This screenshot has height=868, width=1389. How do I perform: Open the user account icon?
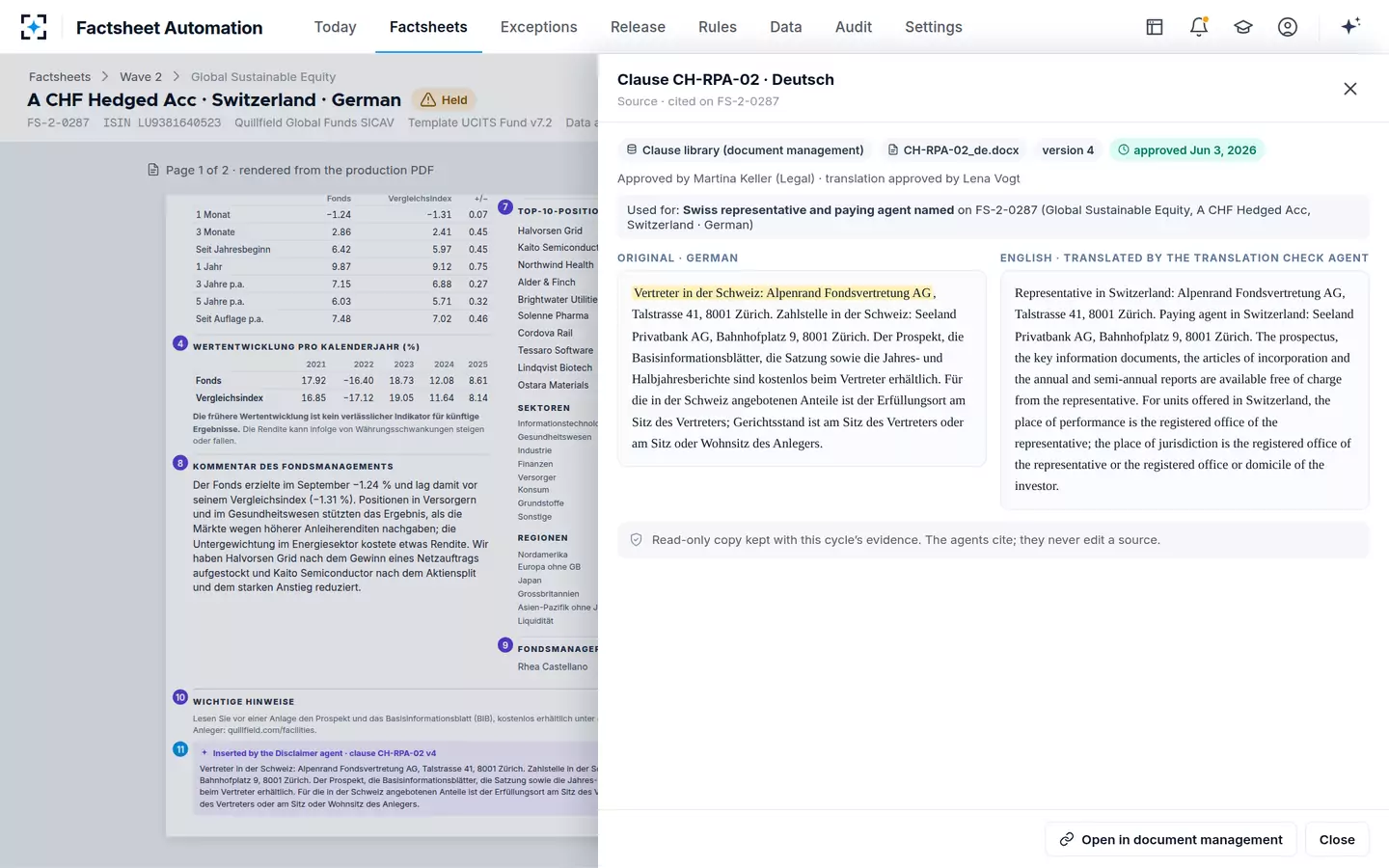(x=1288, y=27)
